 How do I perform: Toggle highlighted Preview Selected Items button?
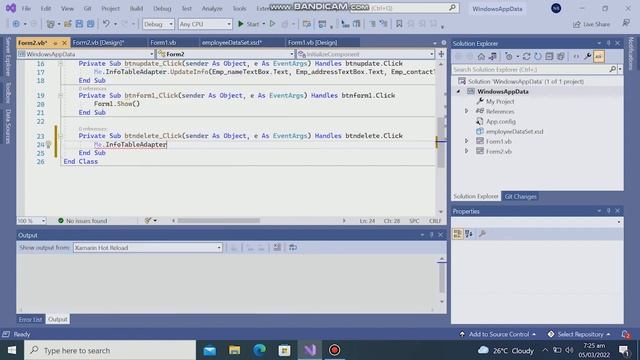click(x=599, y=57)
